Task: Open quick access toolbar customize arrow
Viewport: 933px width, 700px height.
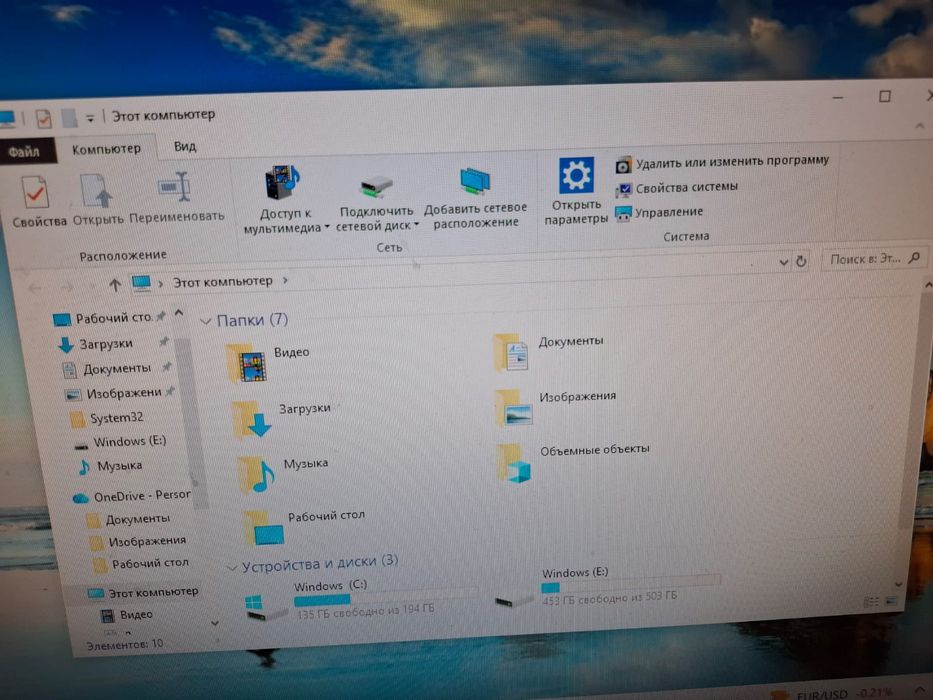Action: click(90, 118)
